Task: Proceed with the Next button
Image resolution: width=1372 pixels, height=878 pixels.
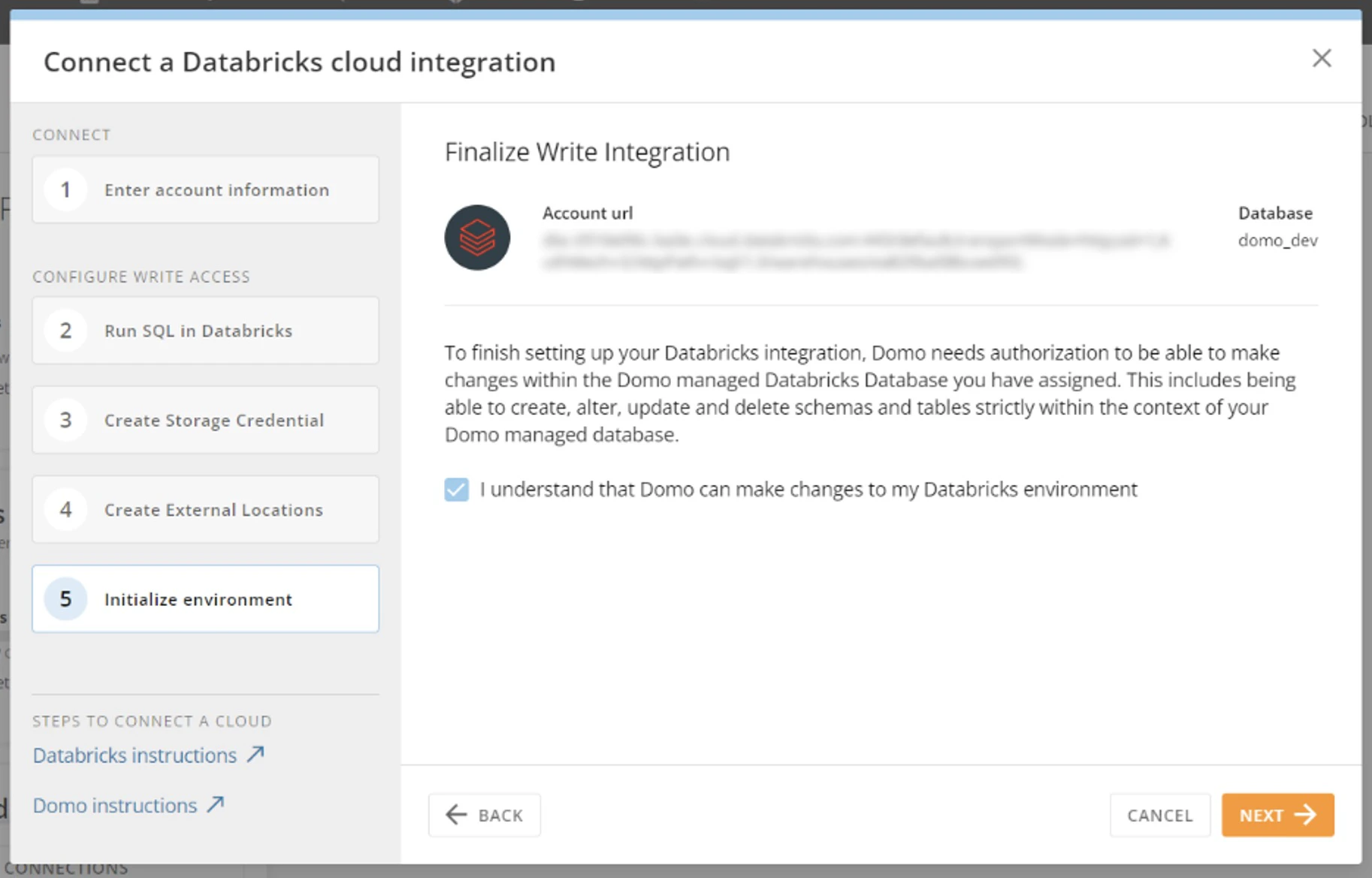Action: click(1278, 815)
